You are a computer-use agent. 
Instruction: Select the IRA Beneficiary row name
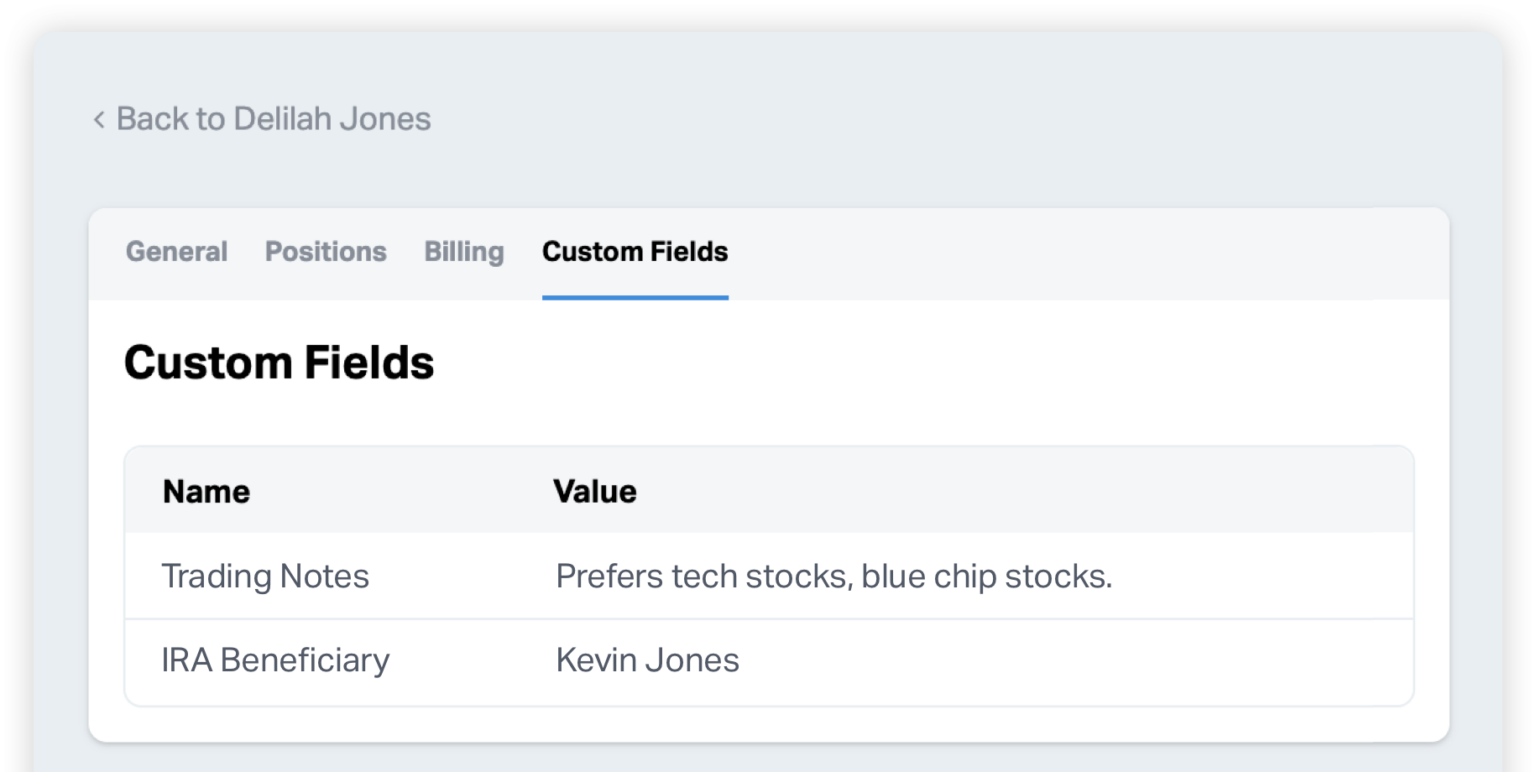[275, 660]
